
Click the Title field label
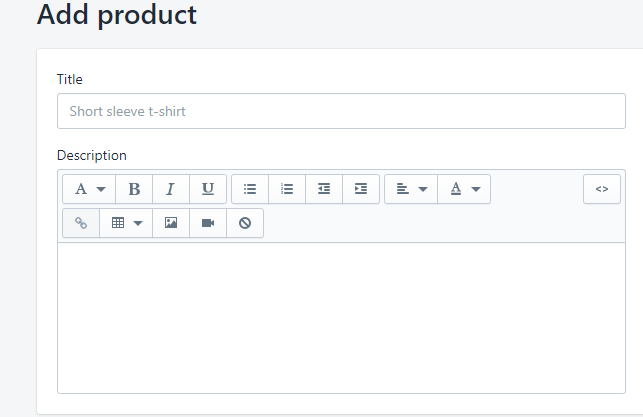70,79
